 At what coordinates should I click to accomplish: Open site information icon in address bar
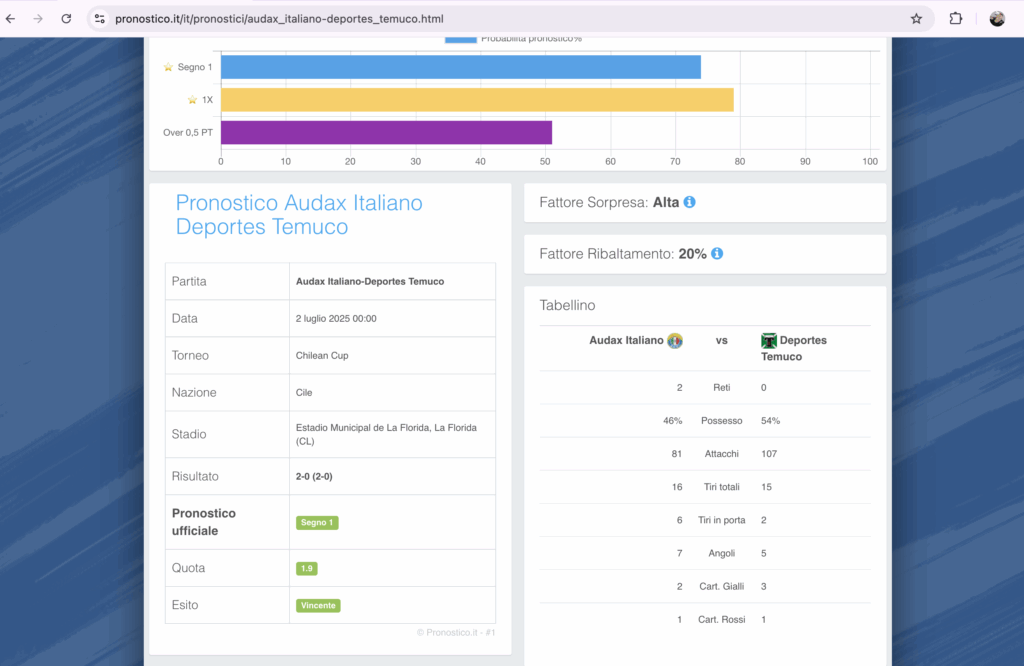[x=100, y=19]
